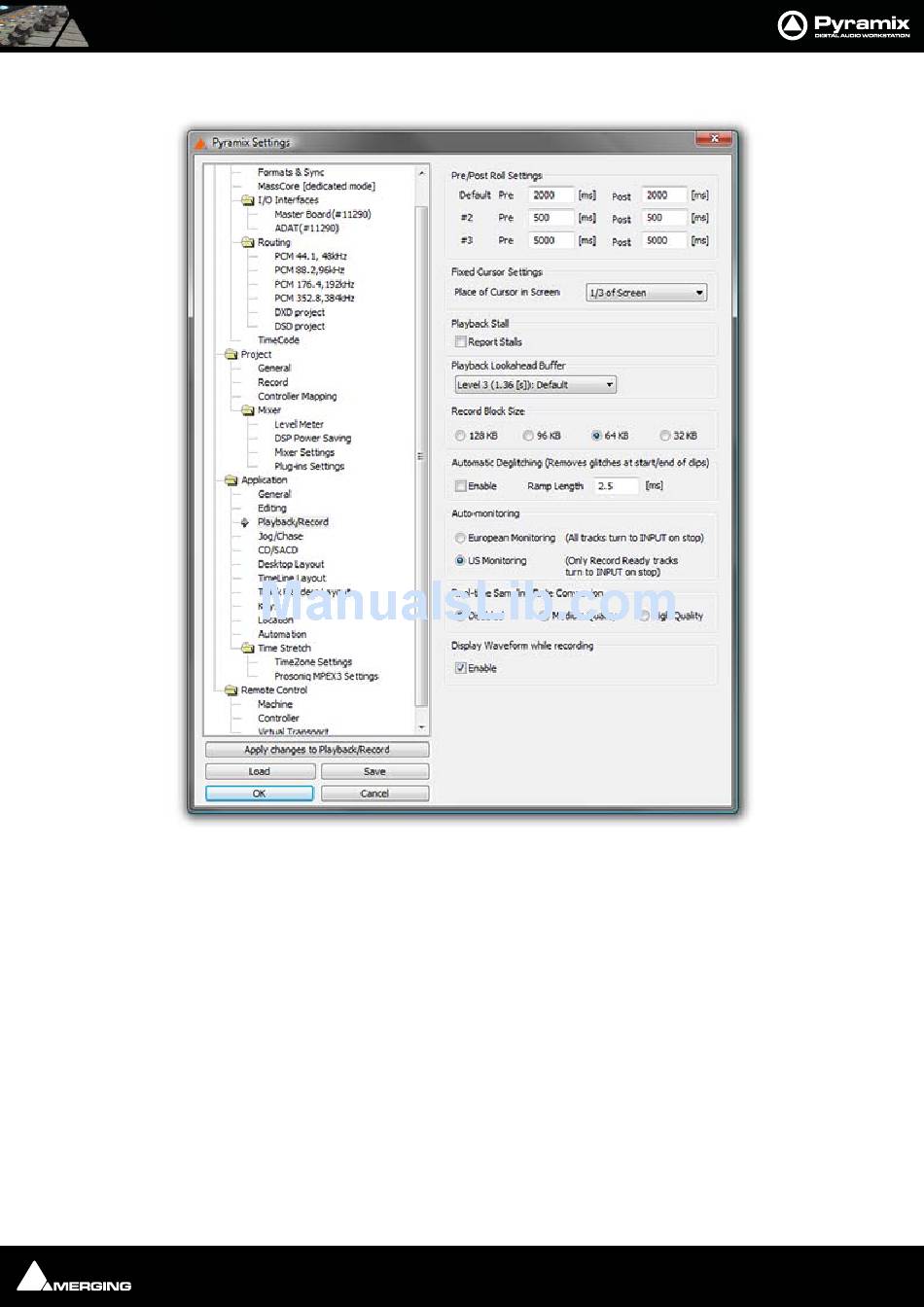Click the Ramp Length field
Image resolution: width=924 pixels, height=1307 pixels.
point(617,486)
